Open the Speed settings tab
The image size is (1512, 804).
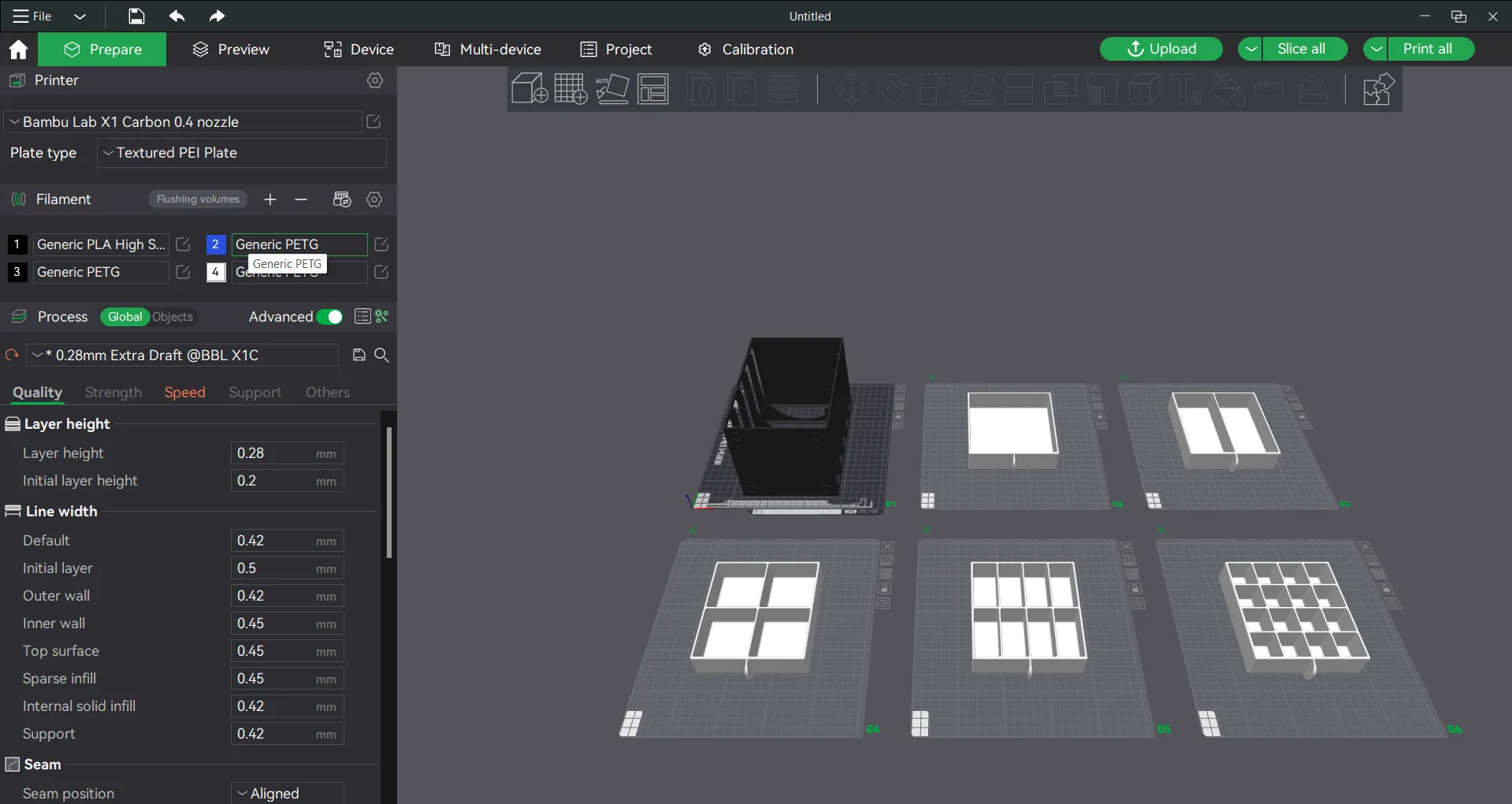point(184,393)
